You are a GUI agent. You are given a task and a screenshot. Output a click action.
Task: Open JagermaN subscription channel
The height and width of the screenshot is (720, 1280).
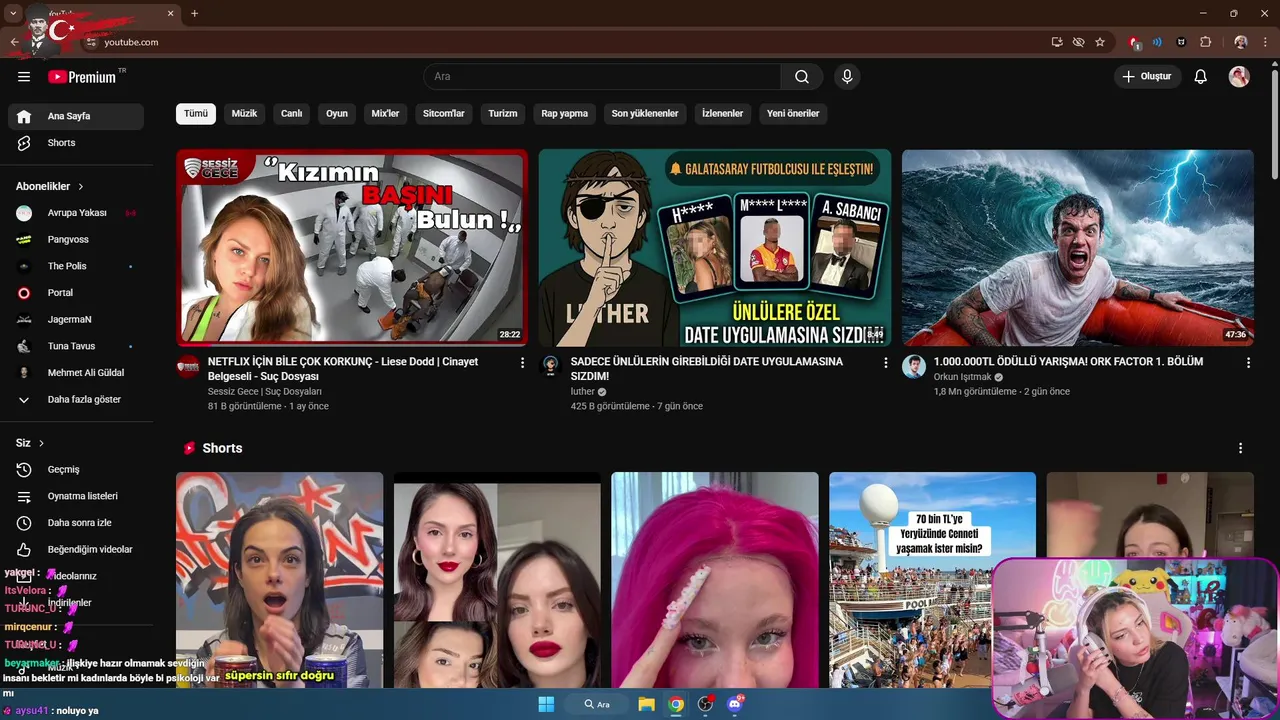click(x=76, y=319)
